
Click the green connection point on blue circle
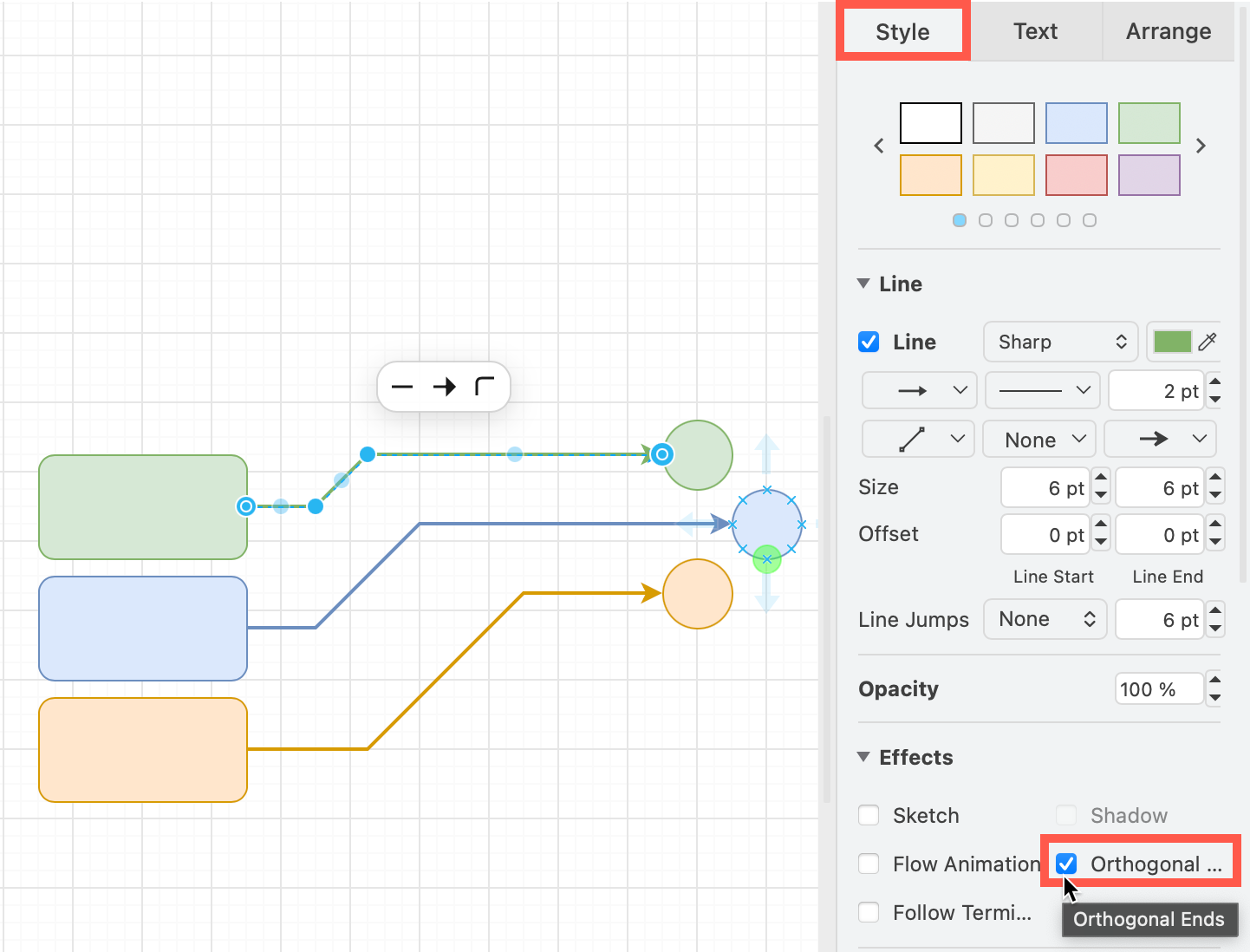coord(767,559)
